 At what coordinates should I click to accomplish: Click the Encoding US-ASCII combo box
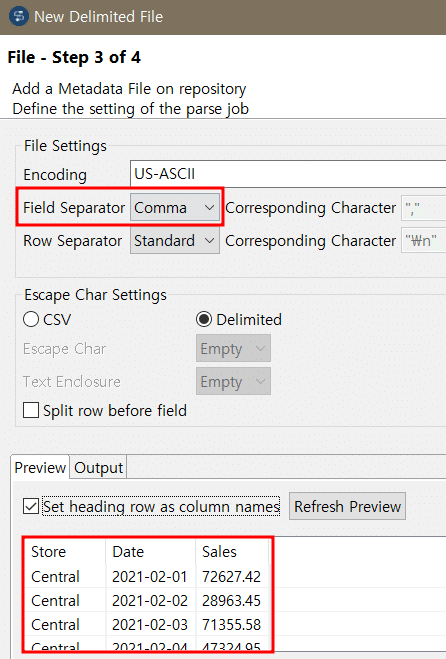click(288, 174)
